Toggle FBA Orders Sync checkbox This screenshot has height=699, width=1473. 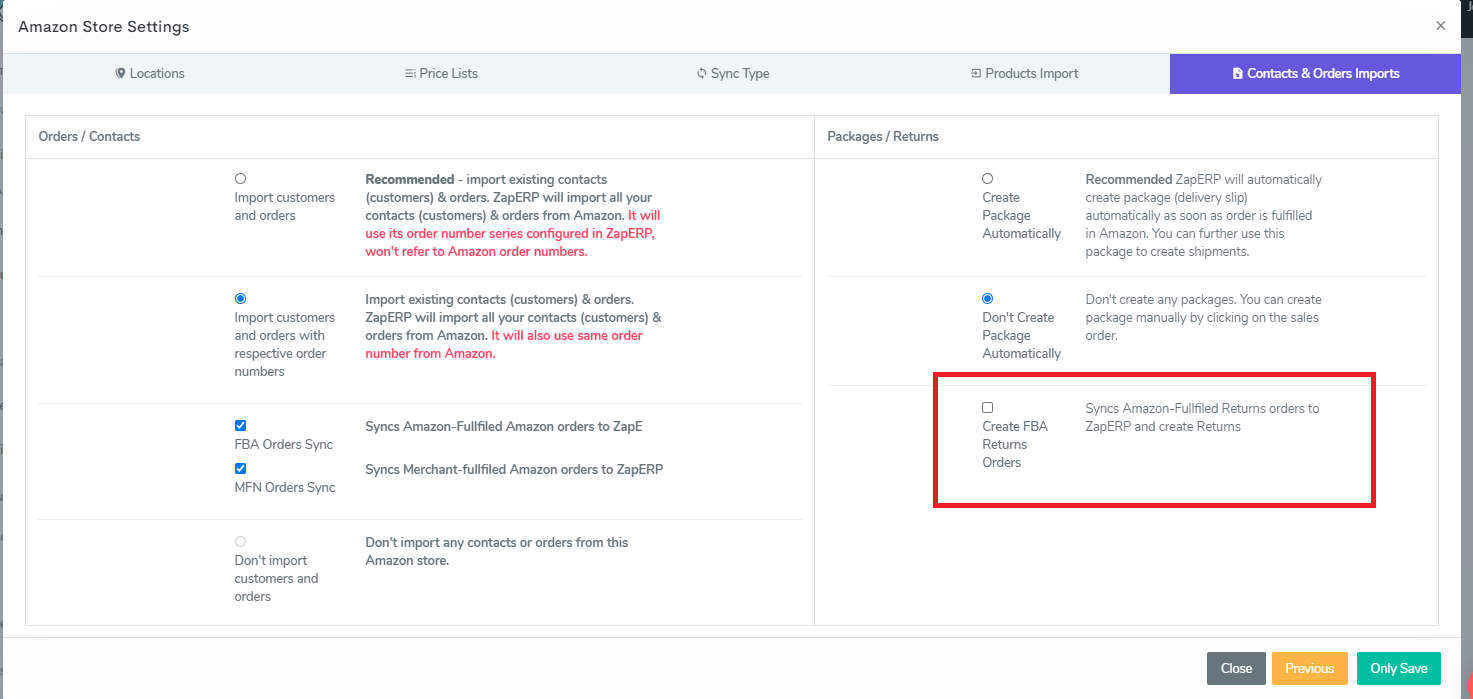click(240, 425)
